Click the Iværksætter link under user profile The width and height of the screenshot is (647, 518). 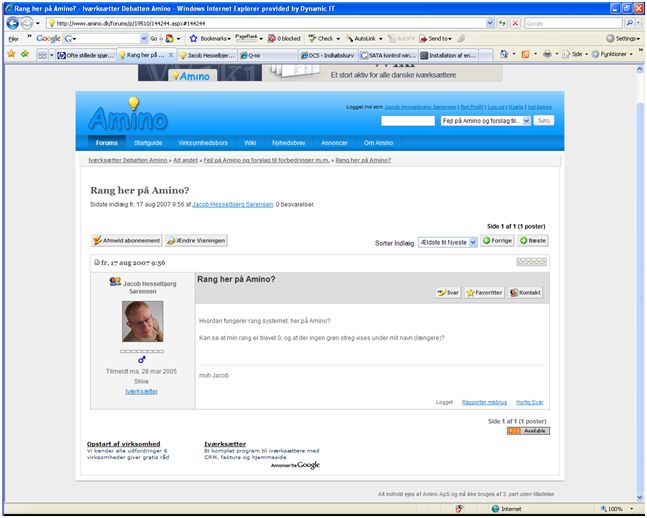coord(142,391)
